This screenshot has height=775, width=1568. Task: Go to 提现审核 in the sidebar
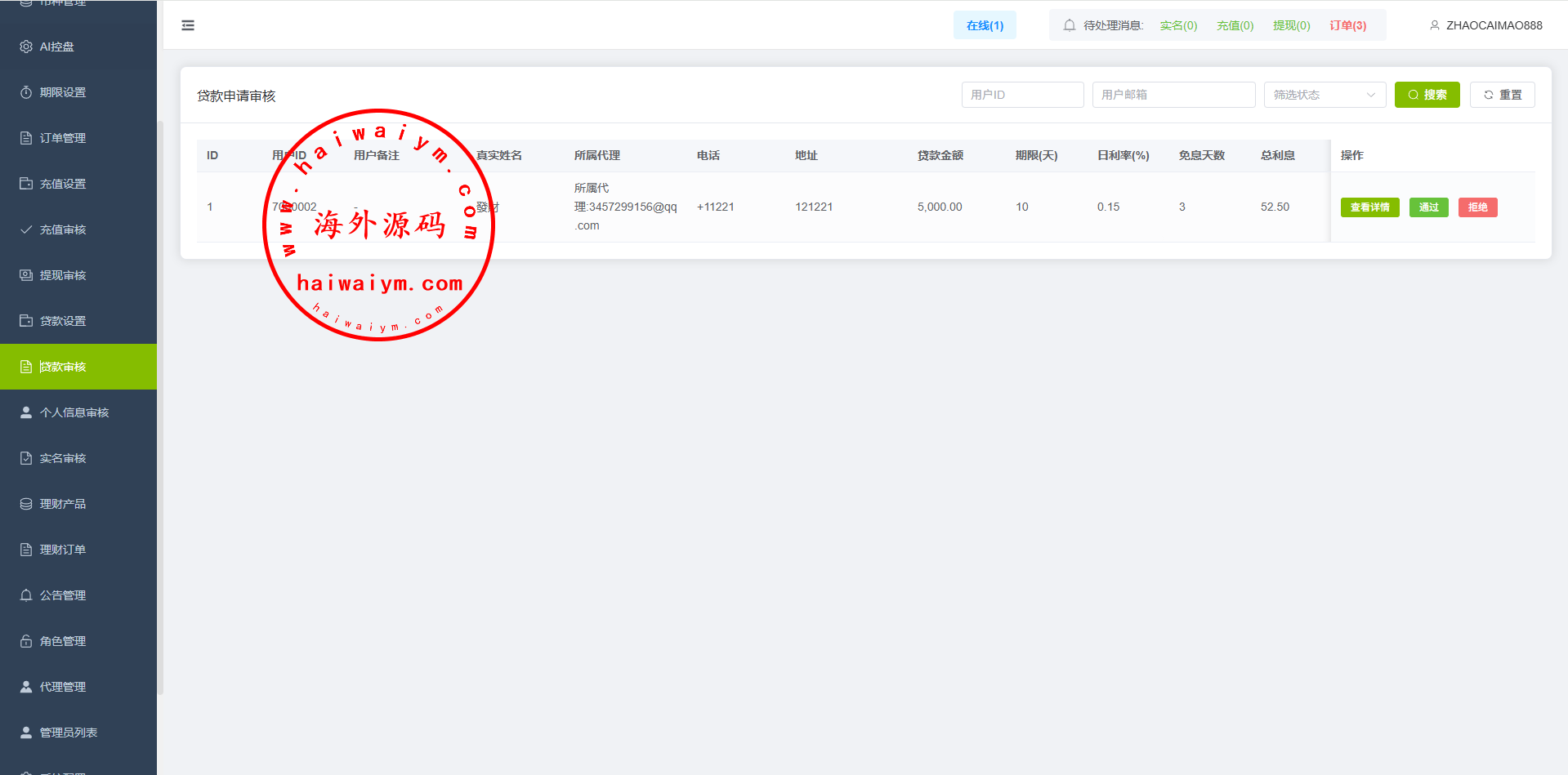click(x=63, y=275)
